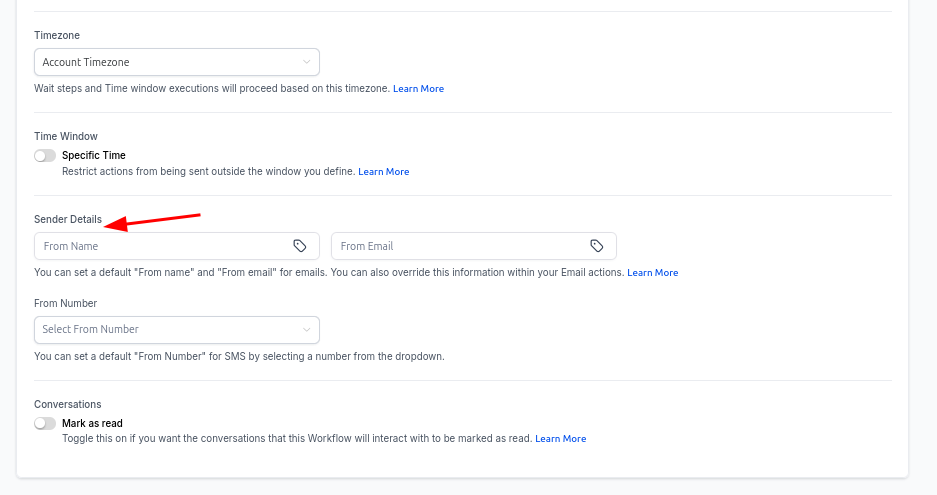Toggle the Mark as read switch on
937x495 pixels.
[45, 423]
